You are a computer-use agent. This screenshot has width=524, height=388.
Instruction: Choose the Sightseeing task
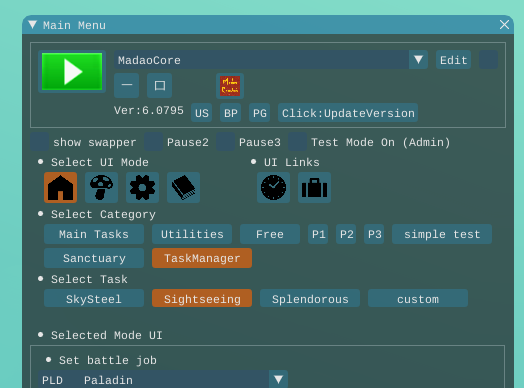click(202, 298)
